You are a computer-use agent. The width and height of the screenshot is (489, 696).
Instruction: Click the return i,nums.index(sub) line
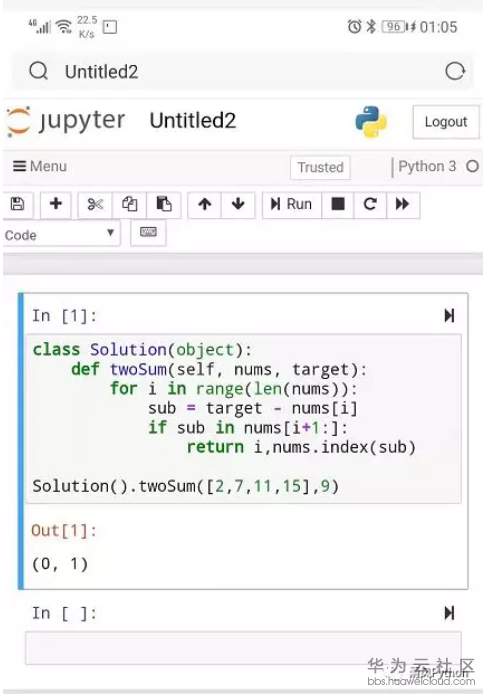301,447
